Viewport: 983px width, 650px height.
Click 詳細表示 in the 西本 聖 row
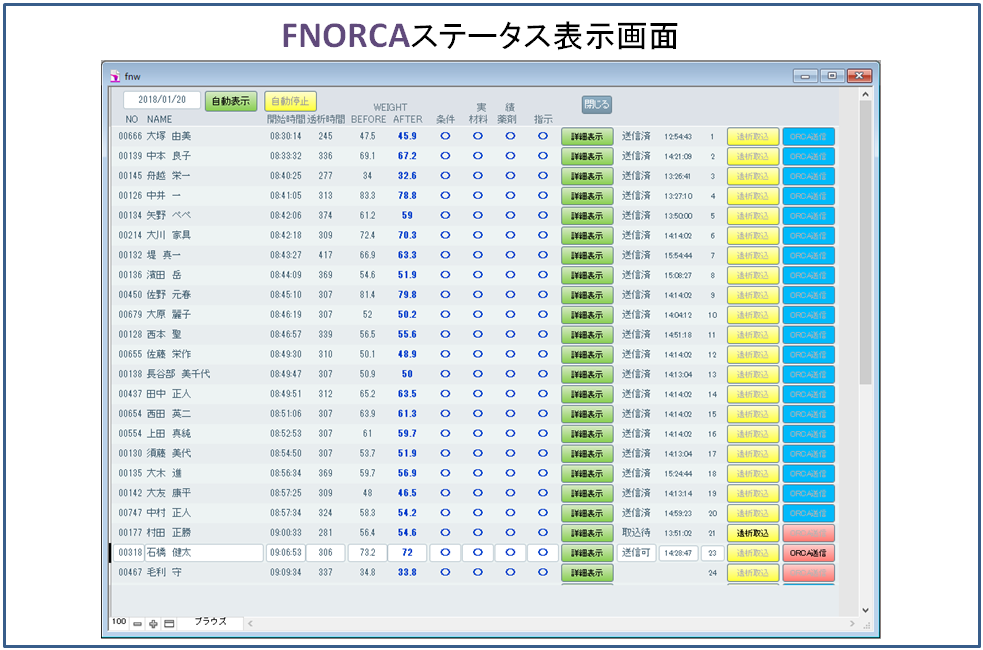587,335
